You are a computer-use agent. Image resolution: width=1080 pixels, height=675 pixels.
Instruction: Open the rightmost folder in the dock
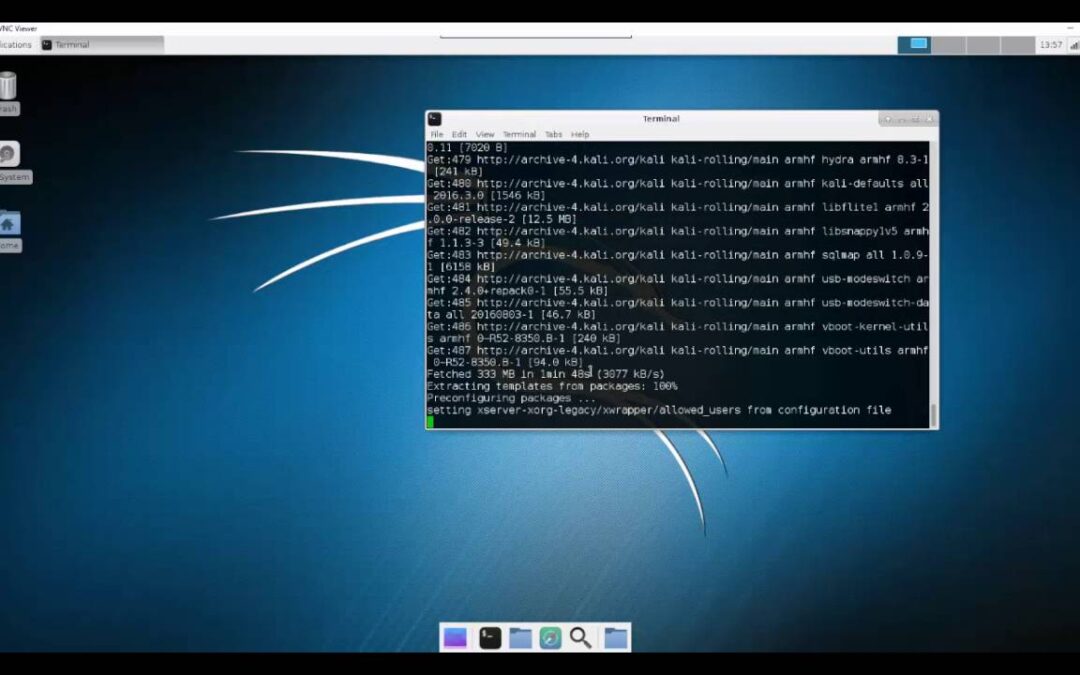(615, 638)
